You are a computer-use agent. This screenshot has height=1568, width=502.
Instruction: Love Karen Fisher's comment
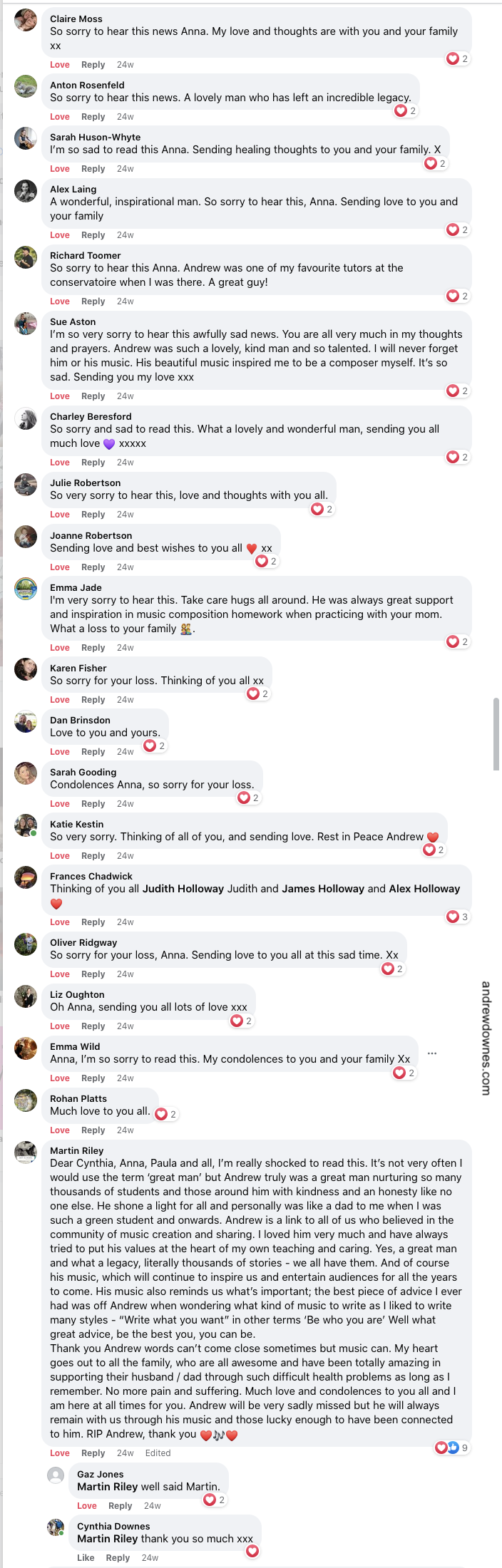pyautogui.click(x=60, y=699)
